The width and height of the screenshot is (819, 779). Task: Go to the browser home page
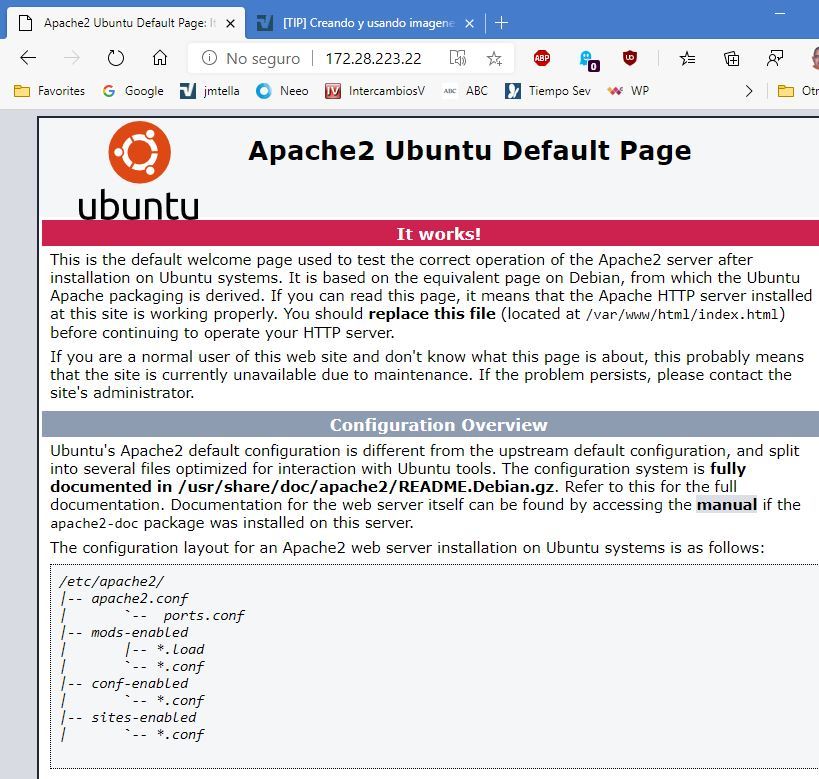(159, 58)
